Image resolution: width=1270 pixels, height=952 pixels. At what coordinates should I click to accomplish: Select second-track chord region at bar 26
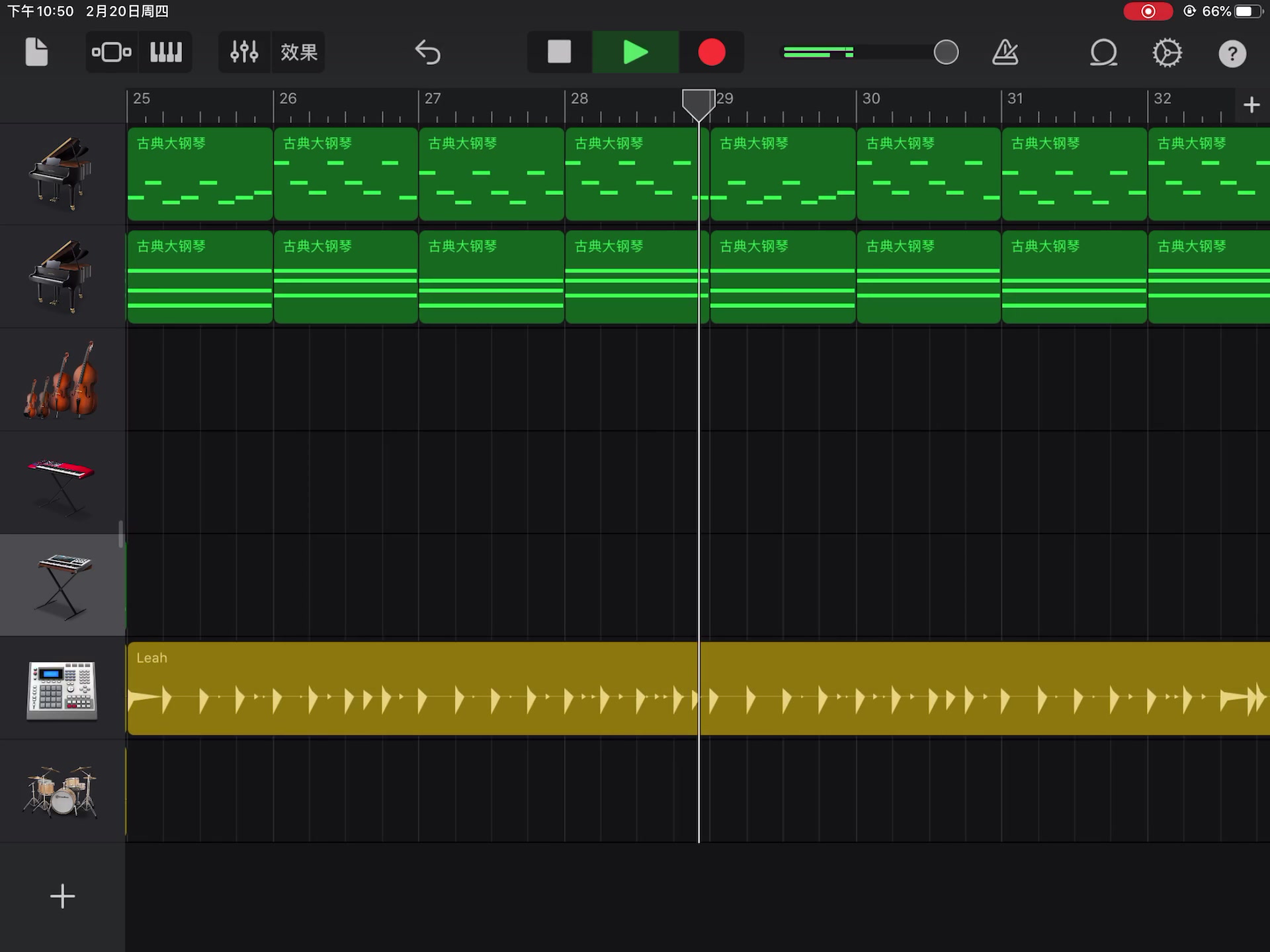pyautogui.click(x=346, y=277)
